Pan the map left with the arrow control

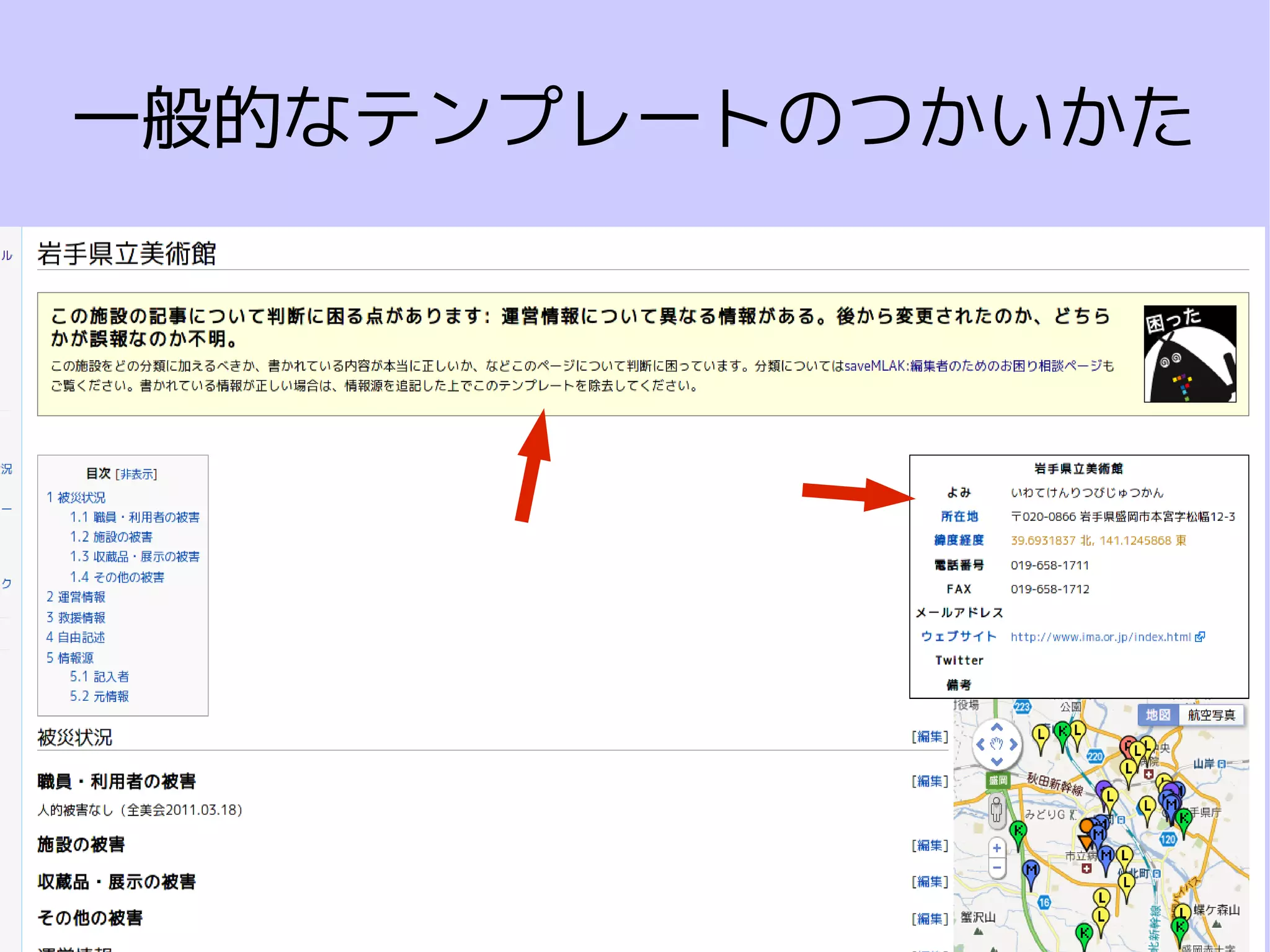(981, 744)
